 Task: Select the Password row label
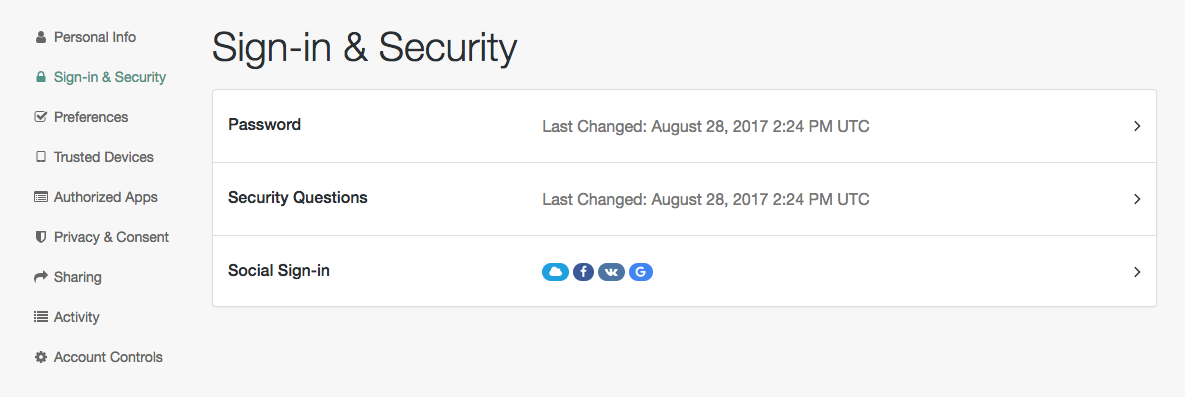click(265, 125)
